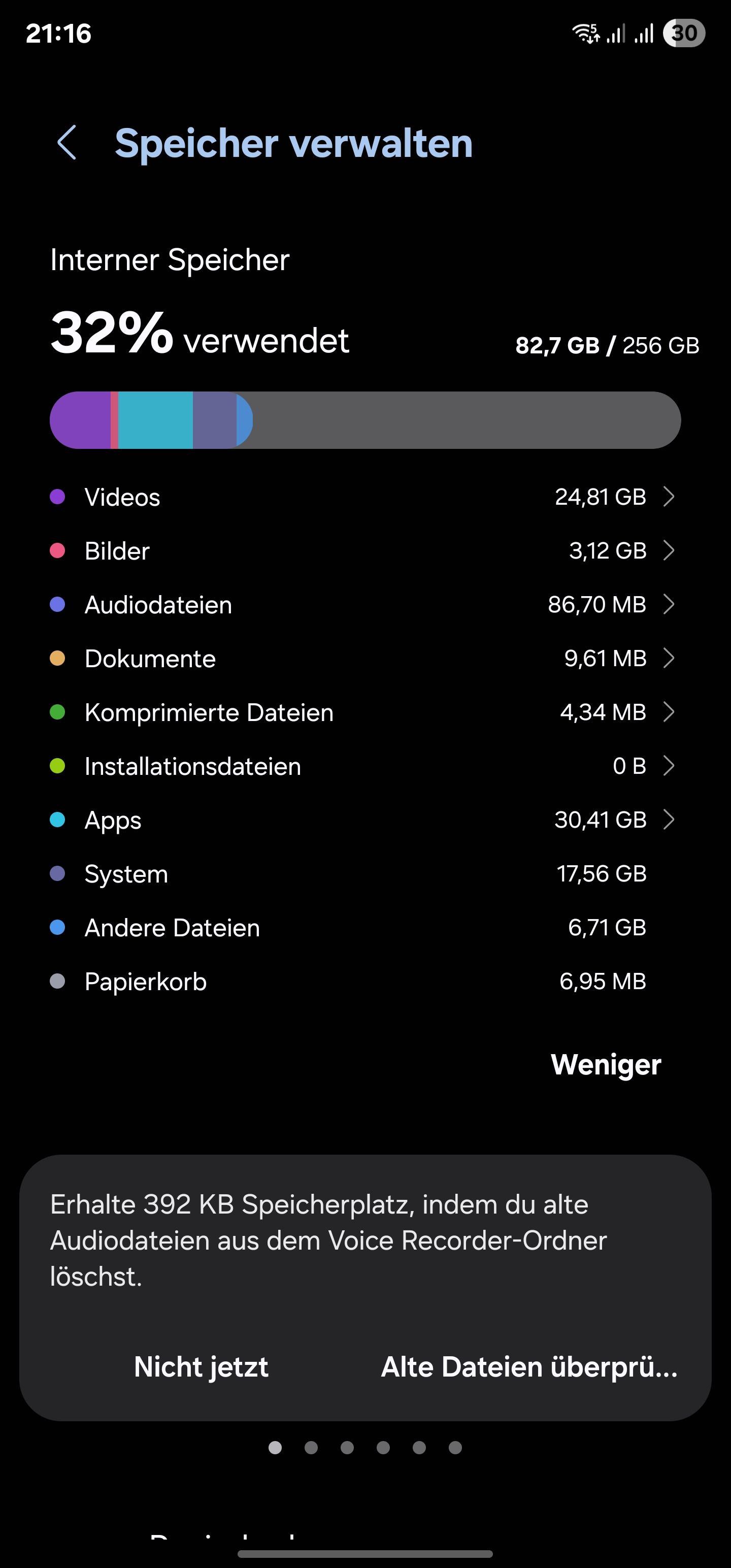
Task: Open Videos storage details chevron
Action: [669, 497]
